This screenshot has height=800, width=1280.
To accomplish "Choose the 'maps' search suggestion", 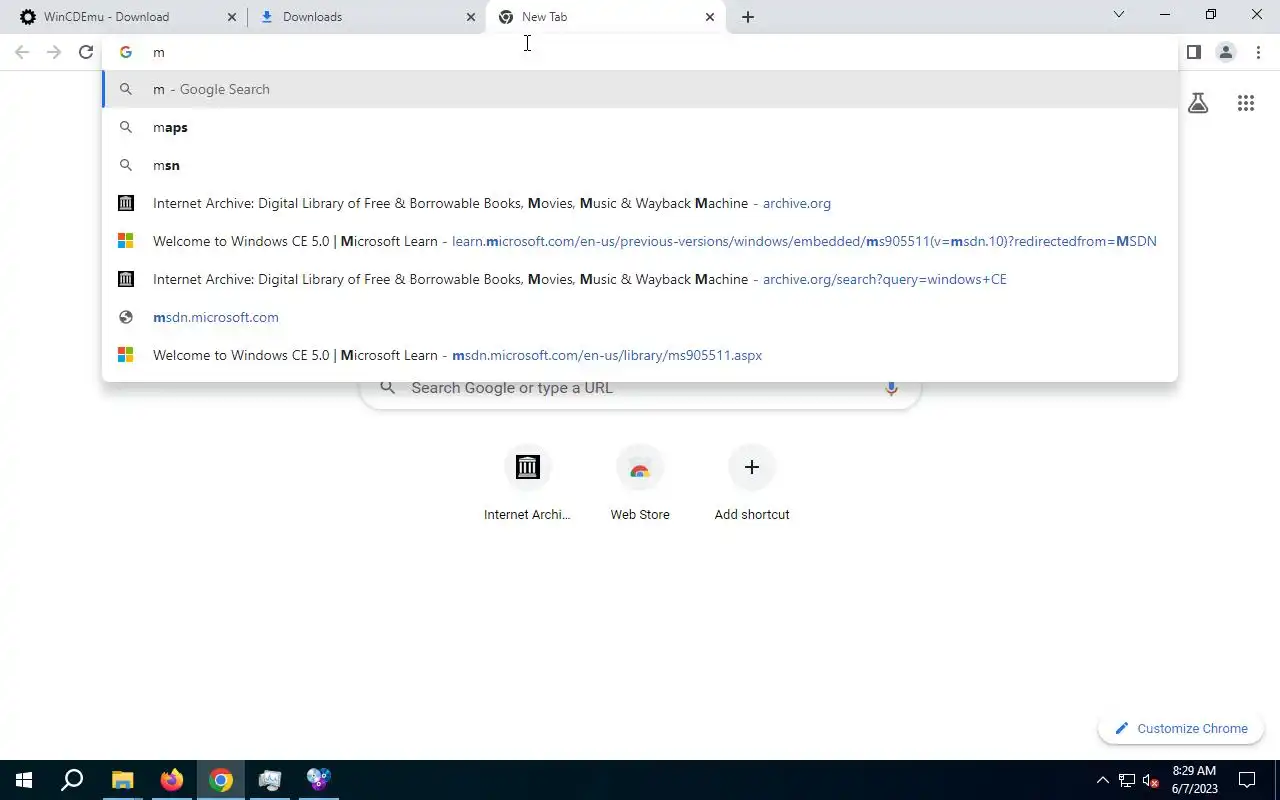I will (640, 127).
